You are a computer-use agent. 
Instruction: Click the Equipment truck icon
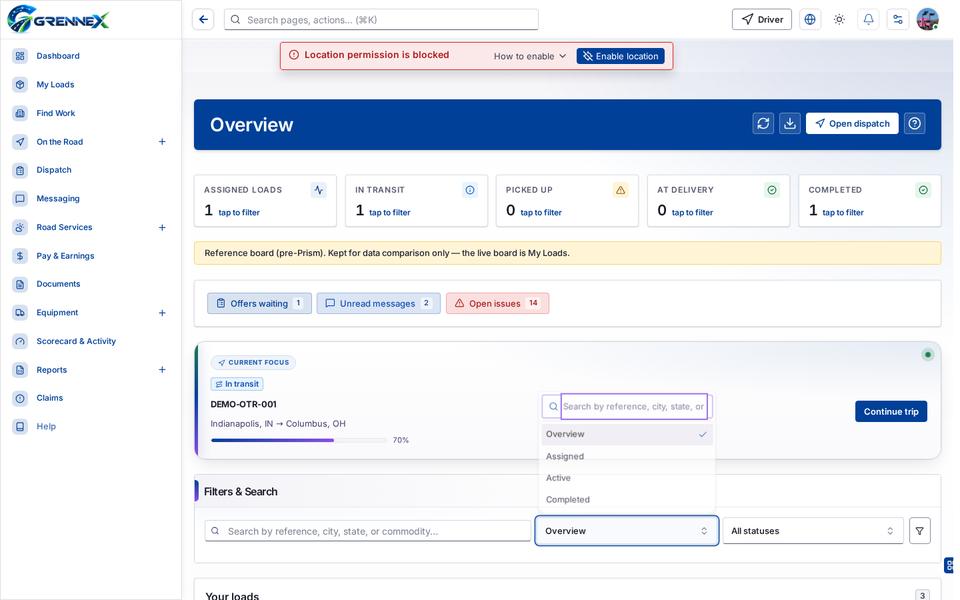20,312
